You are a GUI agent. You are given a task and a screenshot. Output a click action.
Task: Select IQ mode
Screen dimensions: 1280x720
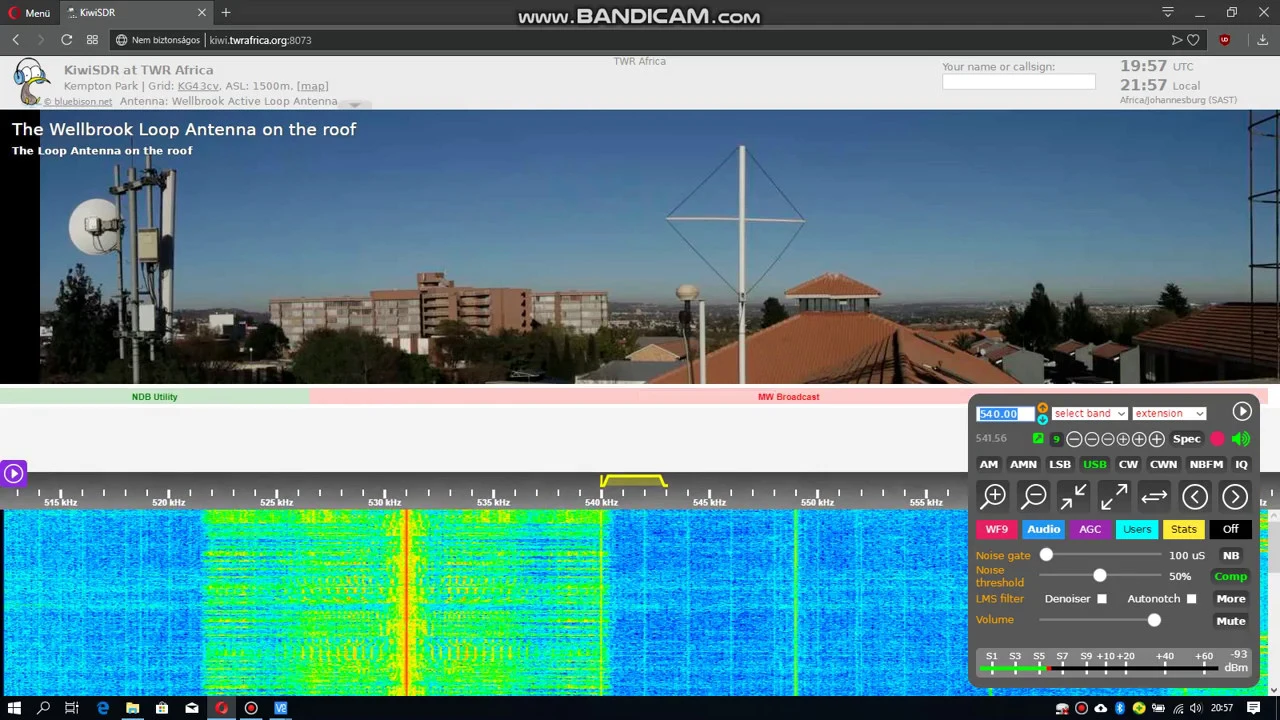pos(1241,464)
